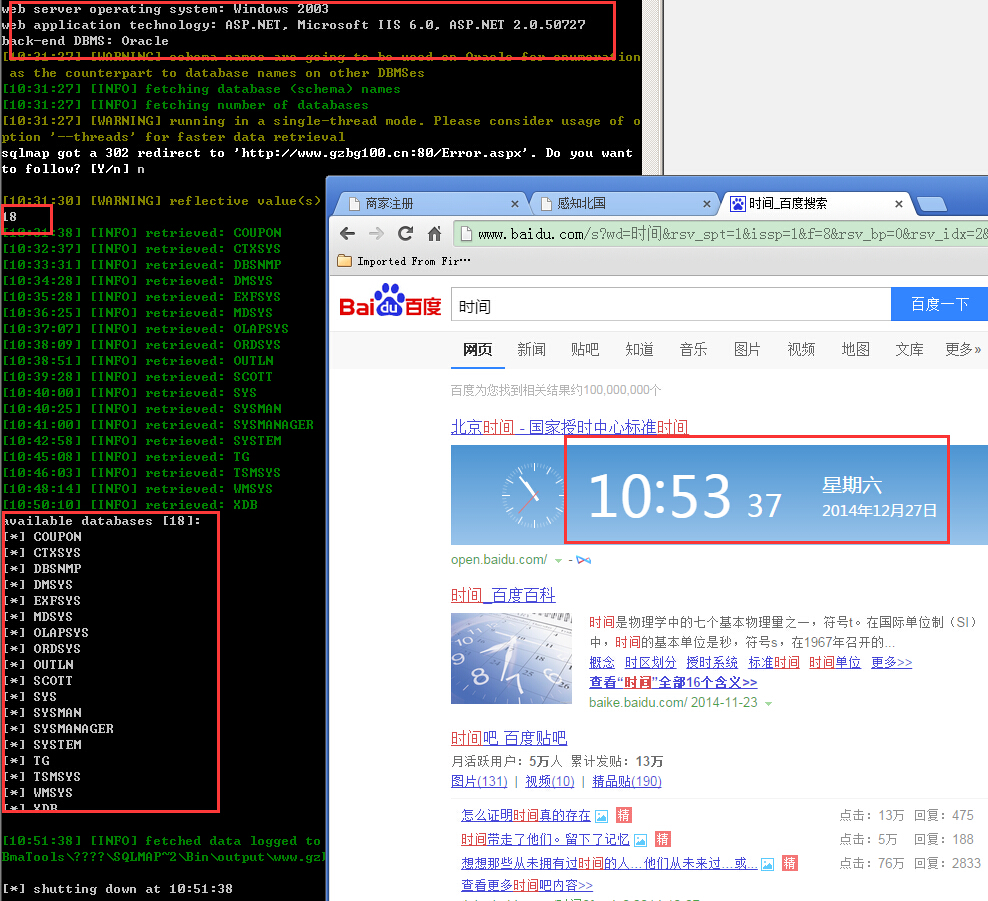Open 北京时间 - 国家授时中心标准时间 result
This screenshot has height=901, width=988.
click(x=570, y=427)
